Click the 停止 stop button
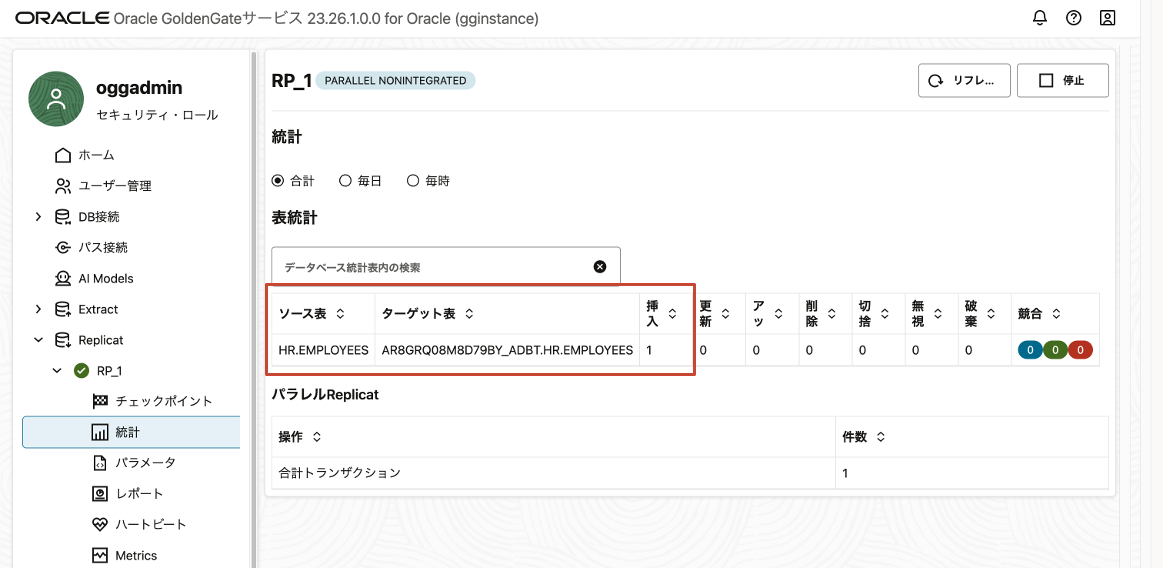This screenshot has width=1163, height=568. (x=1062, y=81)
